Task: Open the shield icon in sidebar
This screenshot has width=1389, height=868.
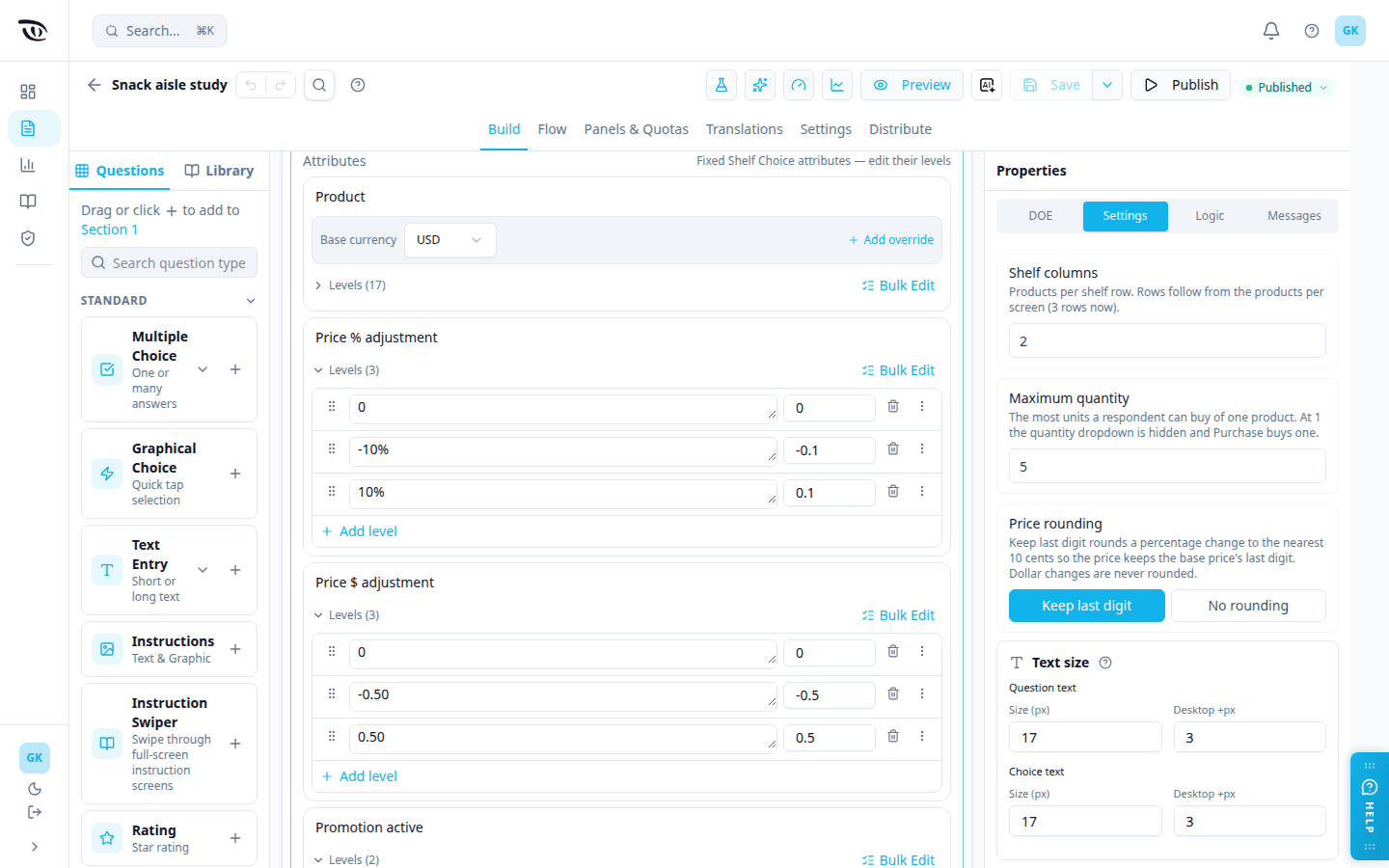Action: point(28,238)
